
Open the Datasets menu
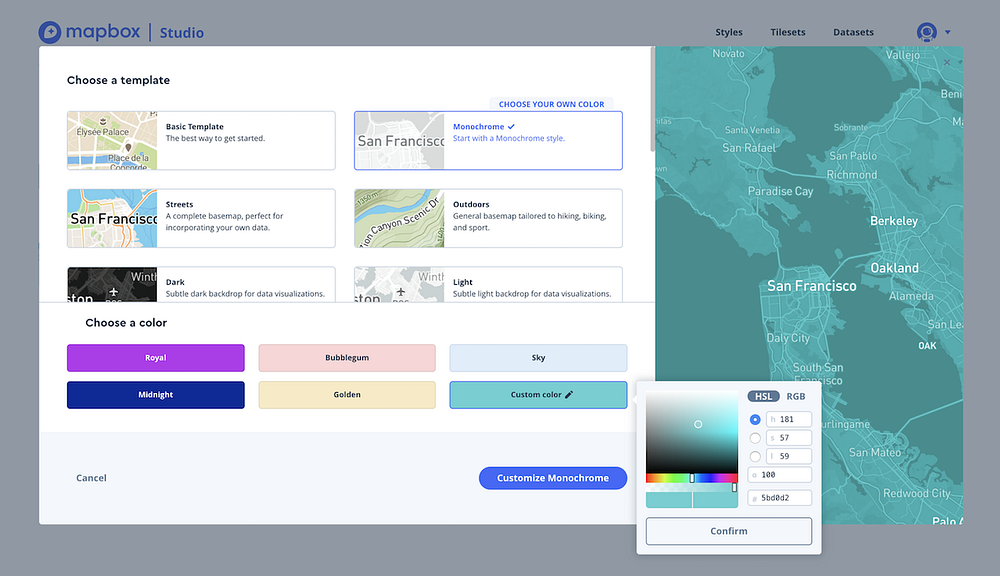[853, 32]
